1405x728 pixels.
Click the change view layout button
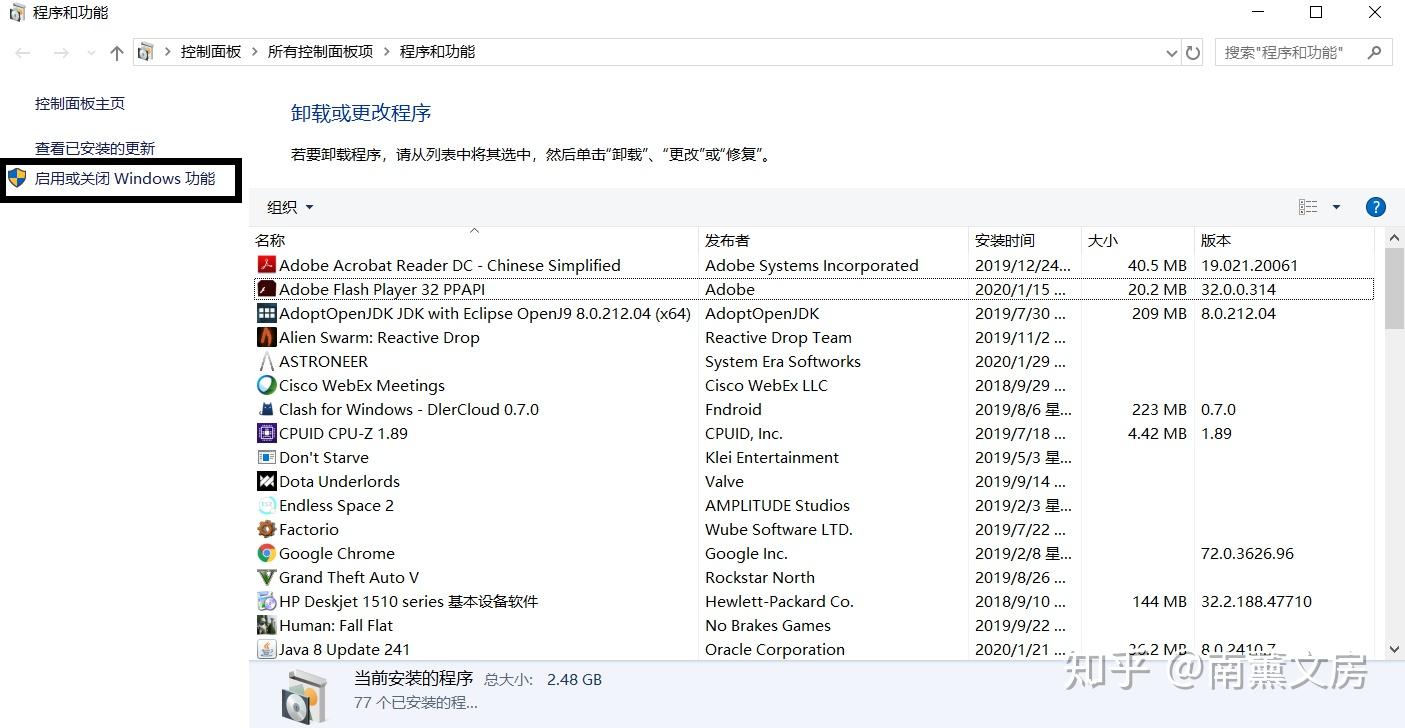pos(1308,207)
